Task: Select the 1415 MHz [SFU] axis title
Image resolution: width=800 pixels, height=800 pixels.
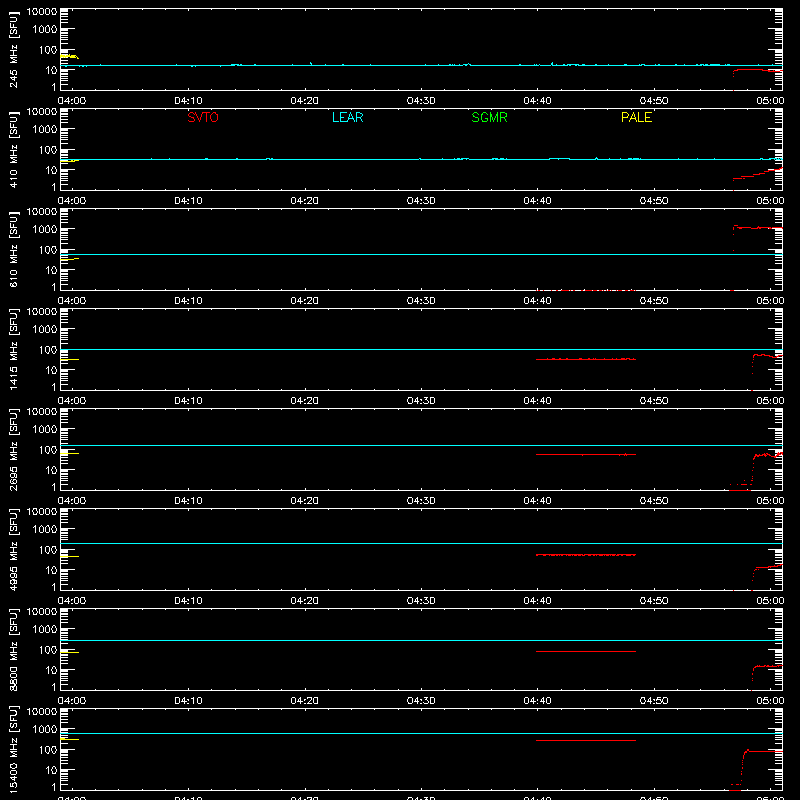Action: [x=13, y=349]
